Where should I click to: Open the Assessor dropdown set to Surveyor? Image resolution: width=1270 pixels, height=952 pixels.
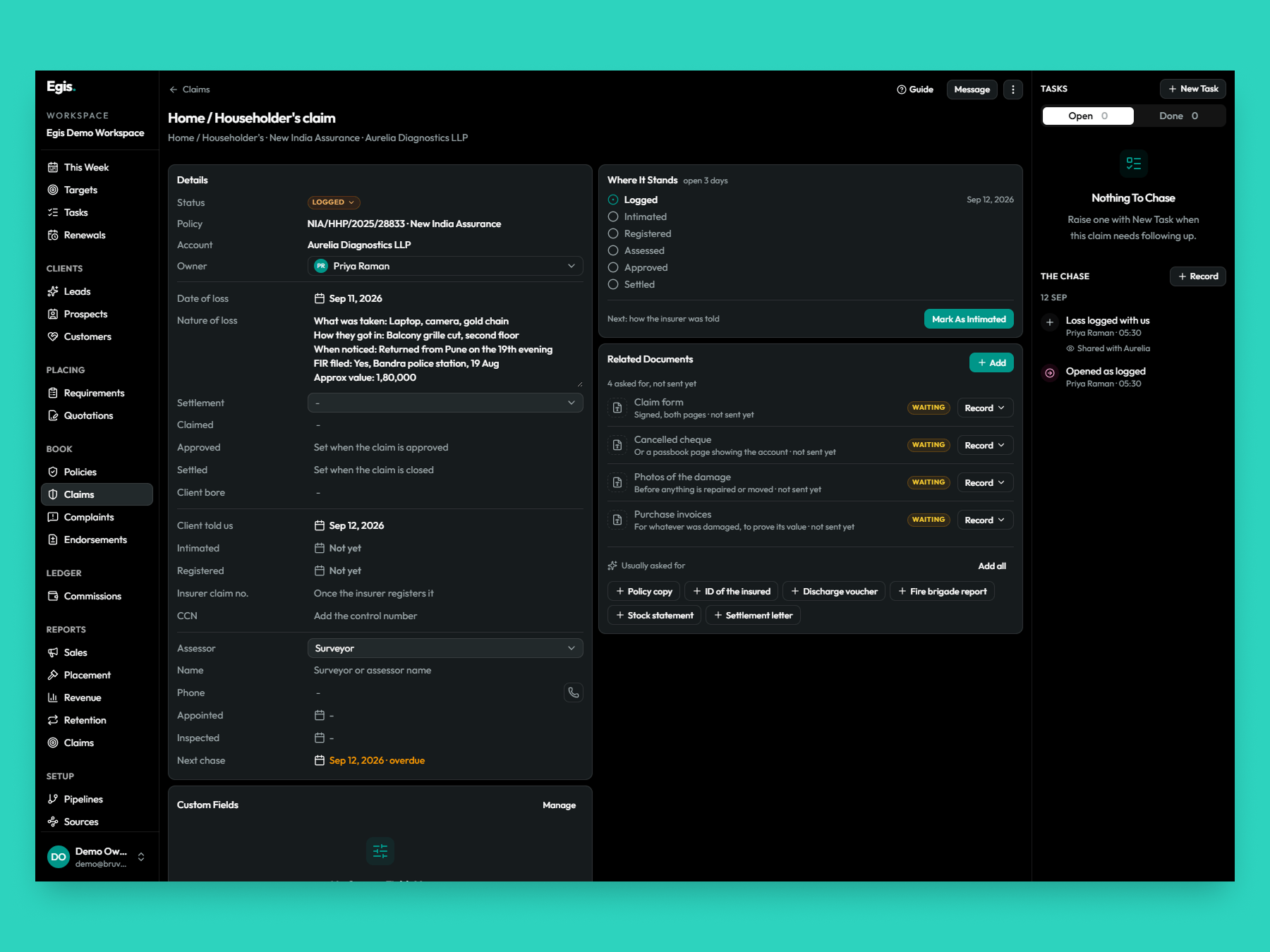[445, 648]
